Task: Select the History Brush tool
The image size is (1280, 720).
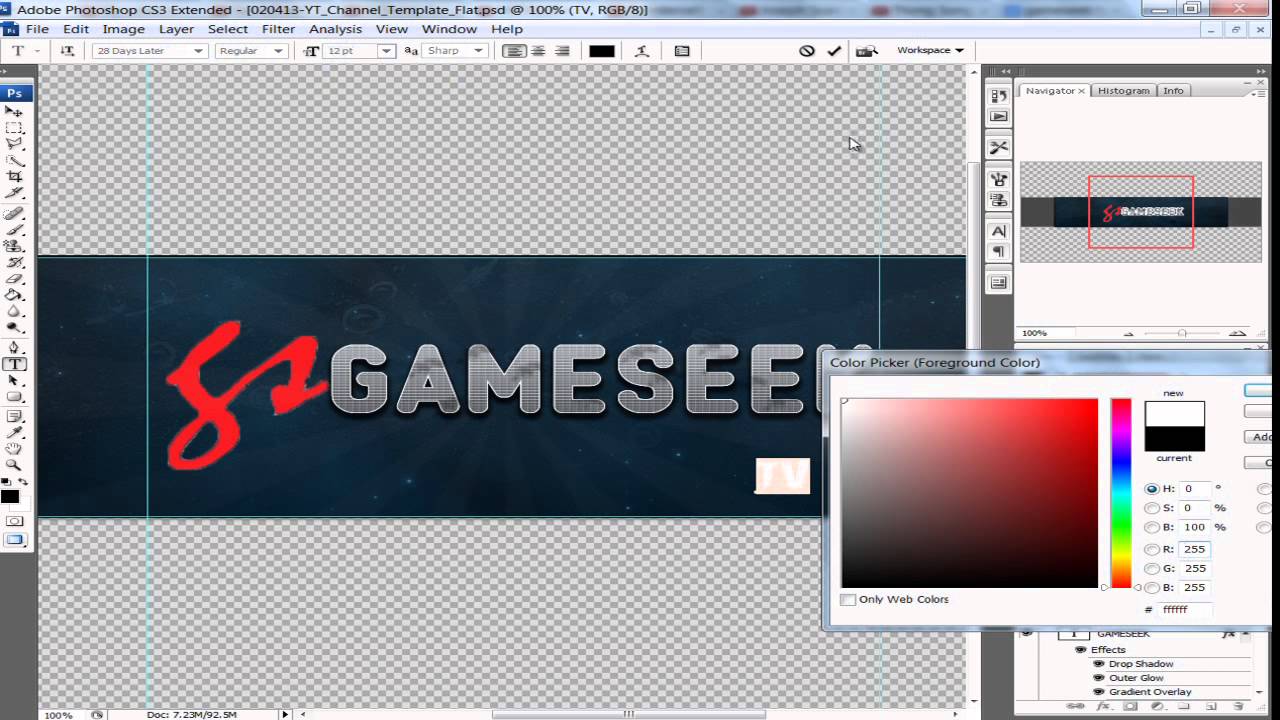Action: click(x=14, y=262)
